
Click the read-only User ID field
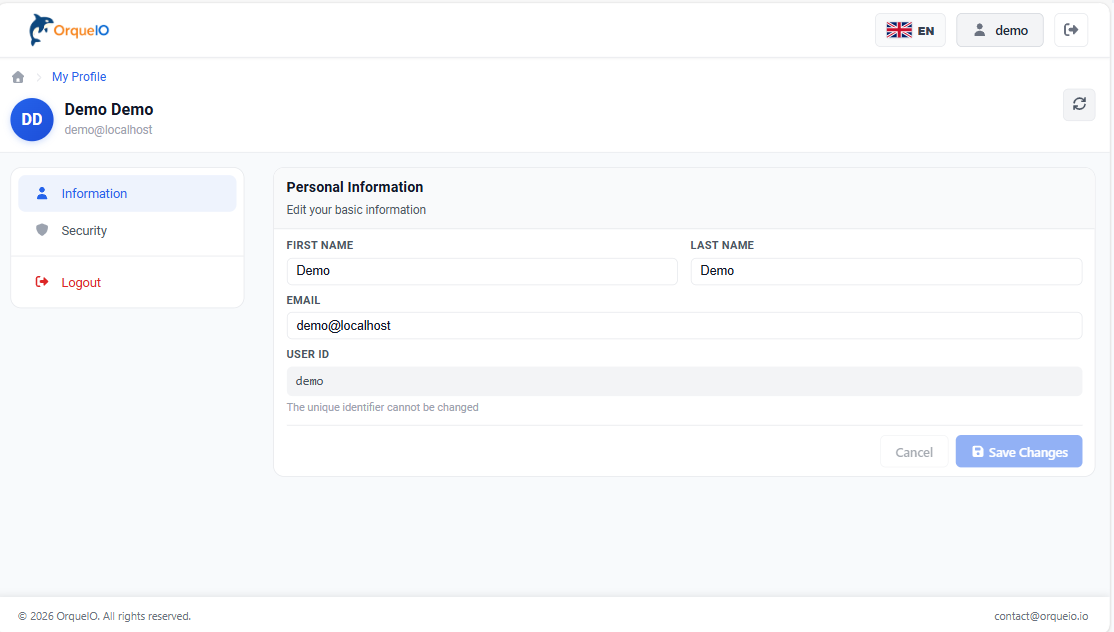tap(684, 381)
